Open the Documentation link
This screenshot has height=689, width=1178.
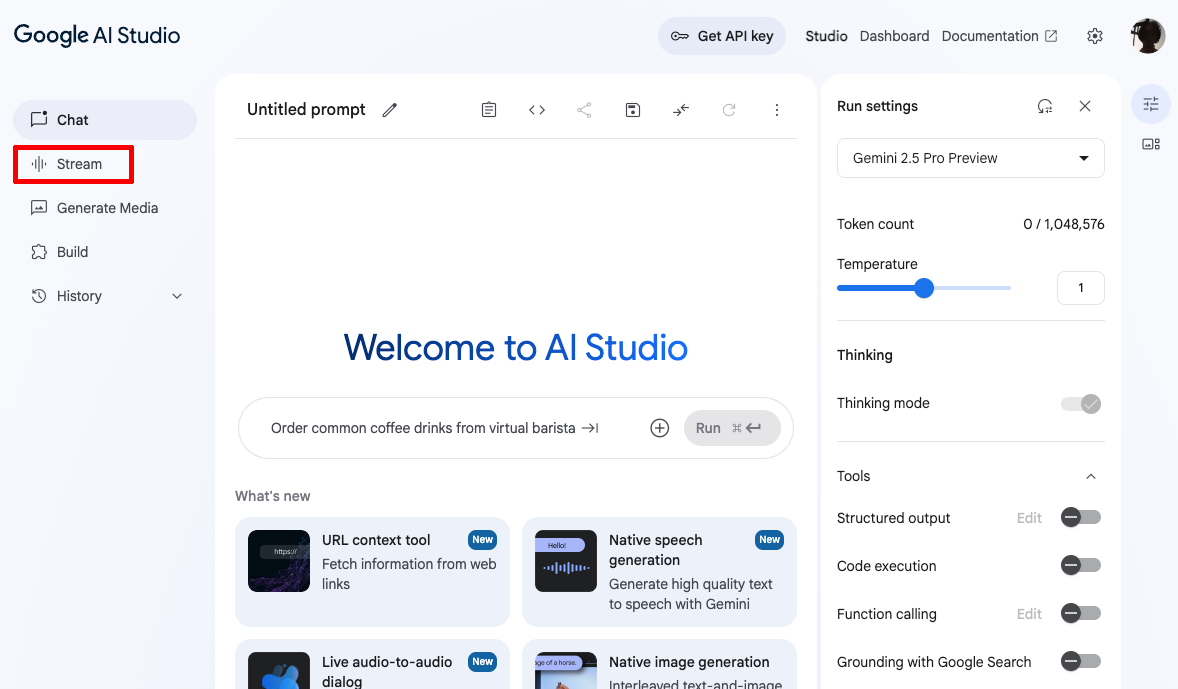(x=999, y=36)
